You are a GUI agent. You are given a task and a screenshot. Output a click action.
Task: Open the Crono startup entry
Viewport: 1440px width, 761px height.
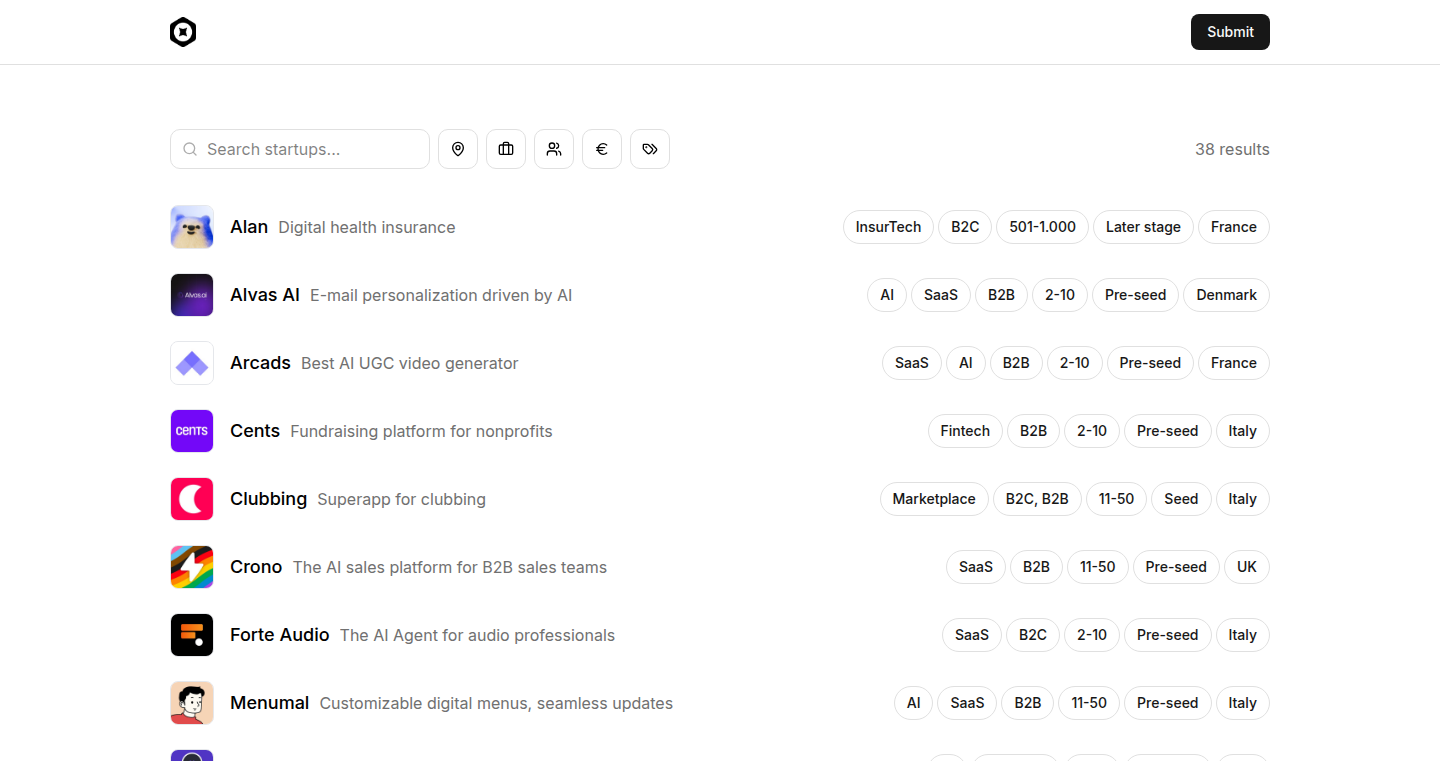coord(720,567)
